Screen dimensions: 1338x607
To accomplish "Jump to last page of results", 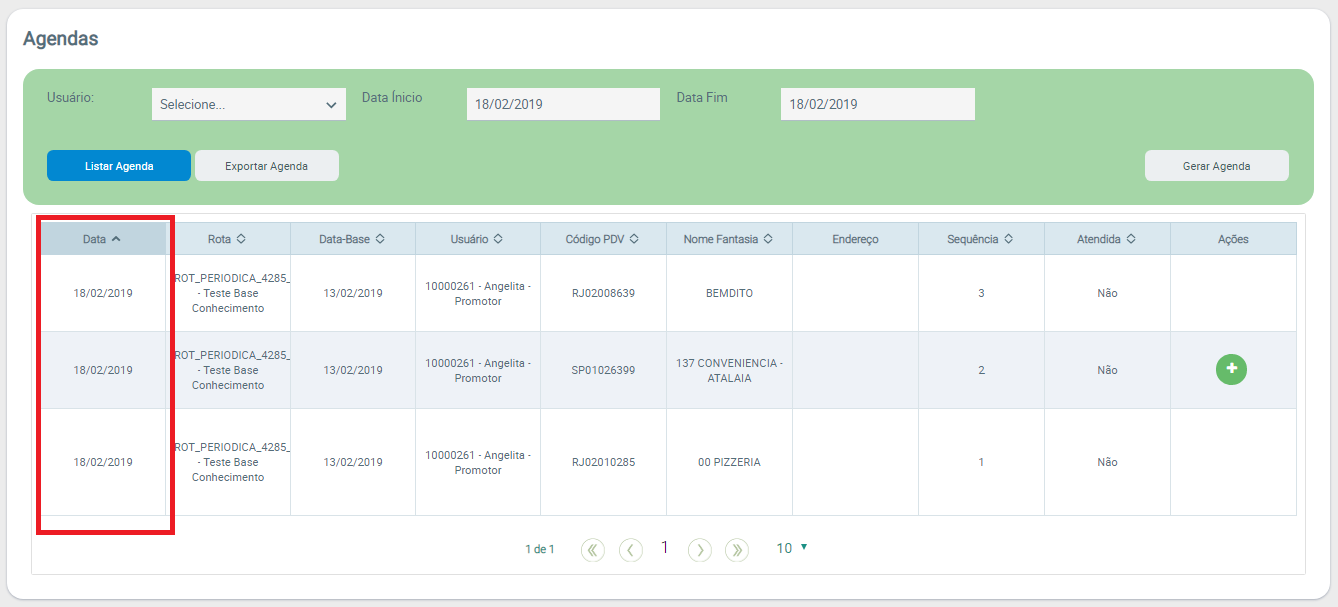I will click(737, 549).
